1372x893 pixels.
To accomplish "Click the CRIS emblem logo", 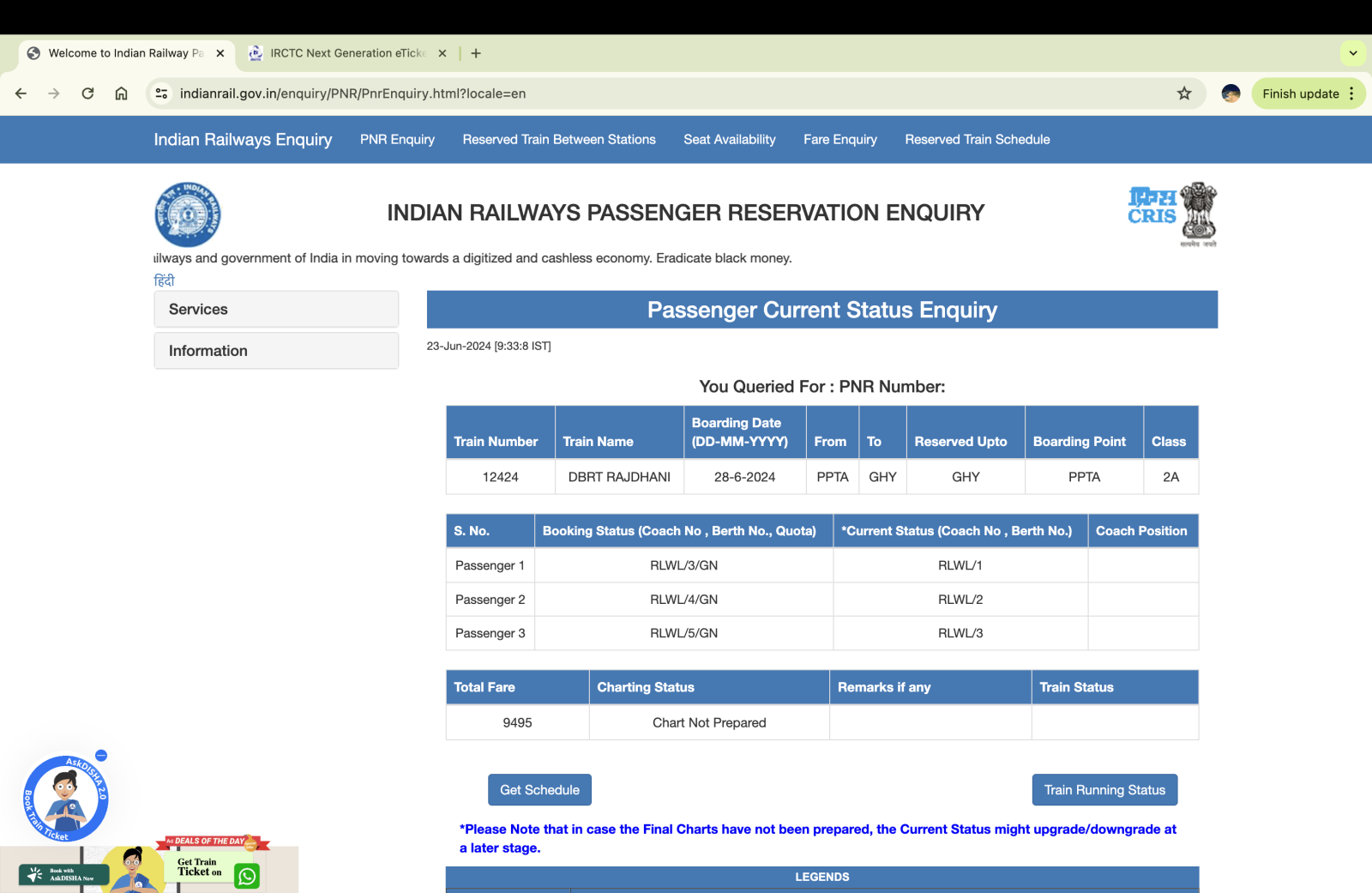I will tap(1172, 214).
